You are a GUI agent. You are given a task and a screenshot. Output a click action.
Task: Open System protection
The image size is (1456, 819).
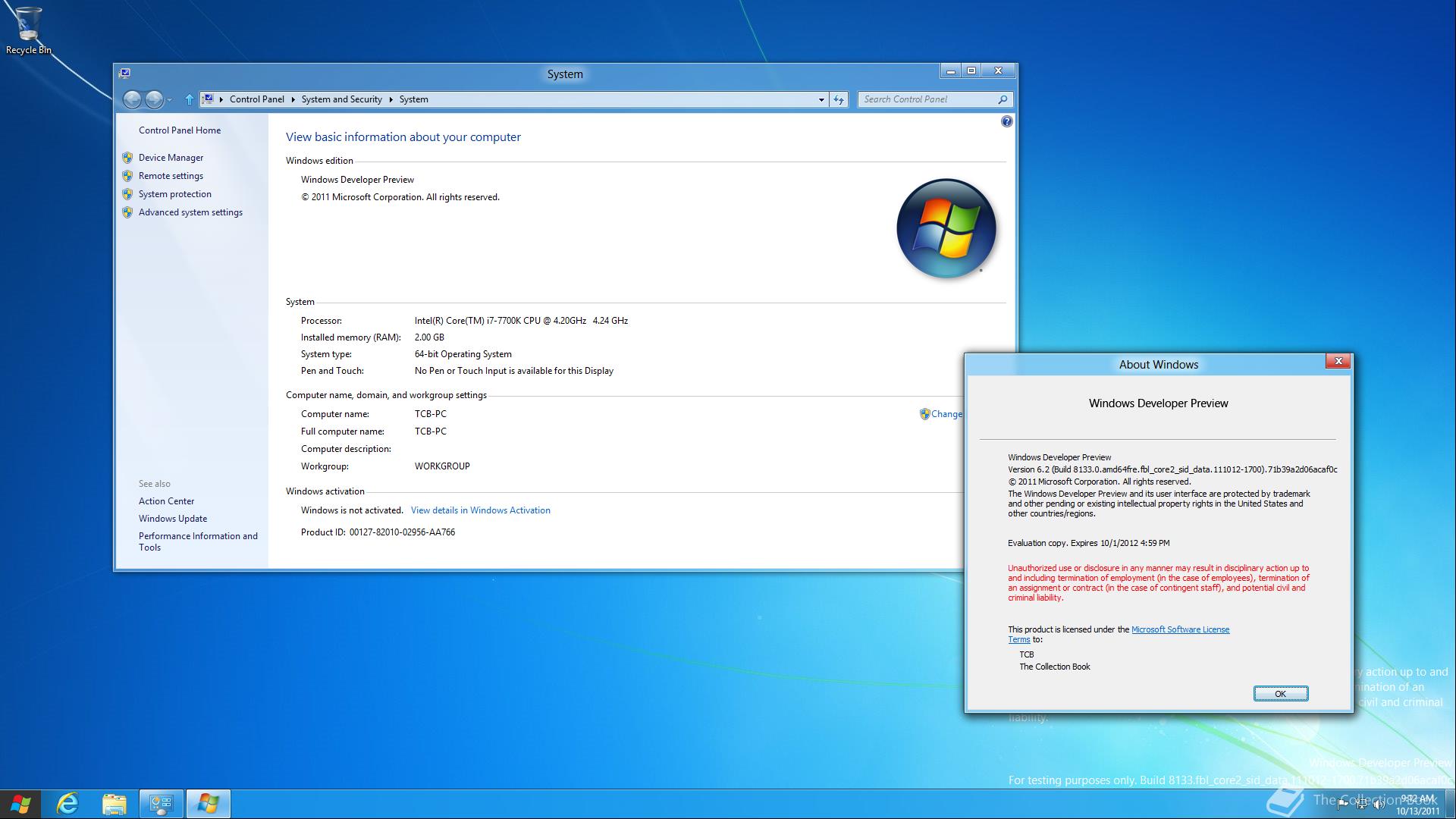click(174, 194)
